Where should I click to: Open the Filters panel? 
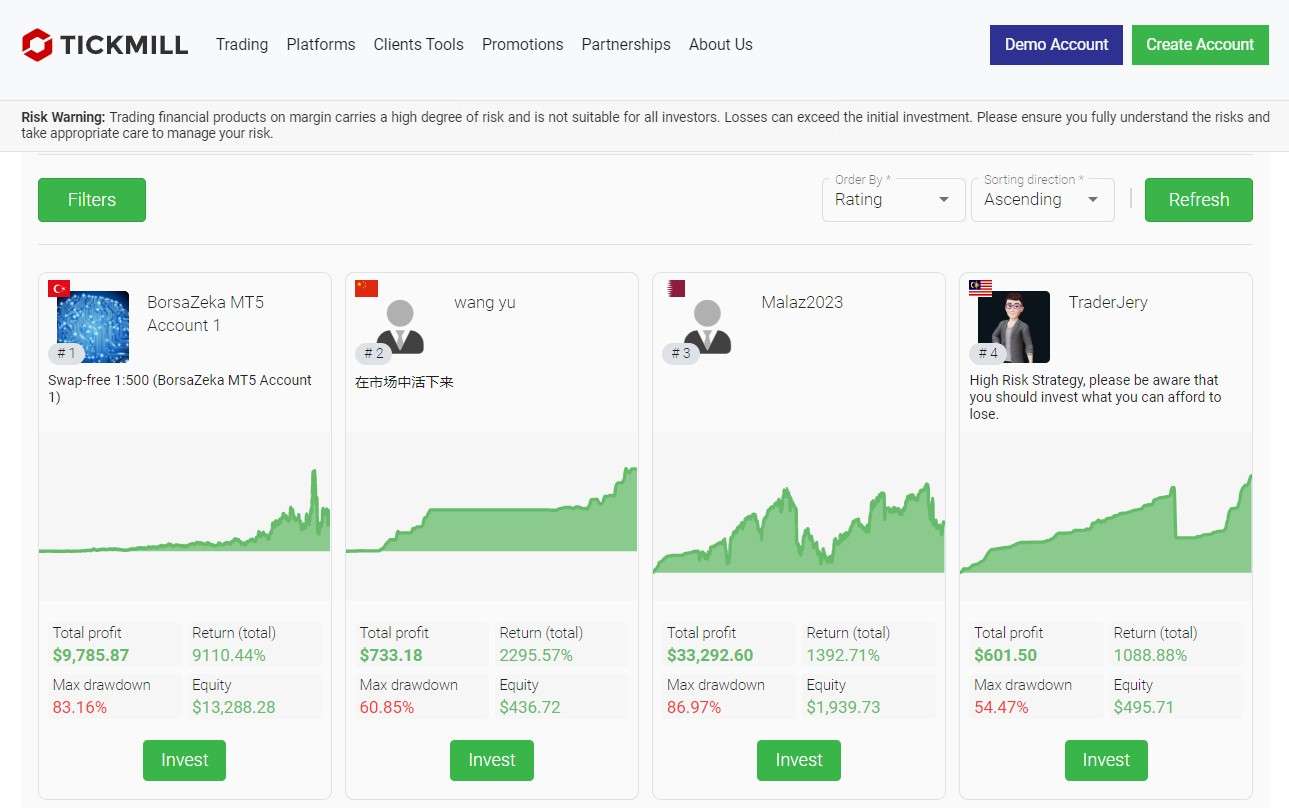point(92,200)
